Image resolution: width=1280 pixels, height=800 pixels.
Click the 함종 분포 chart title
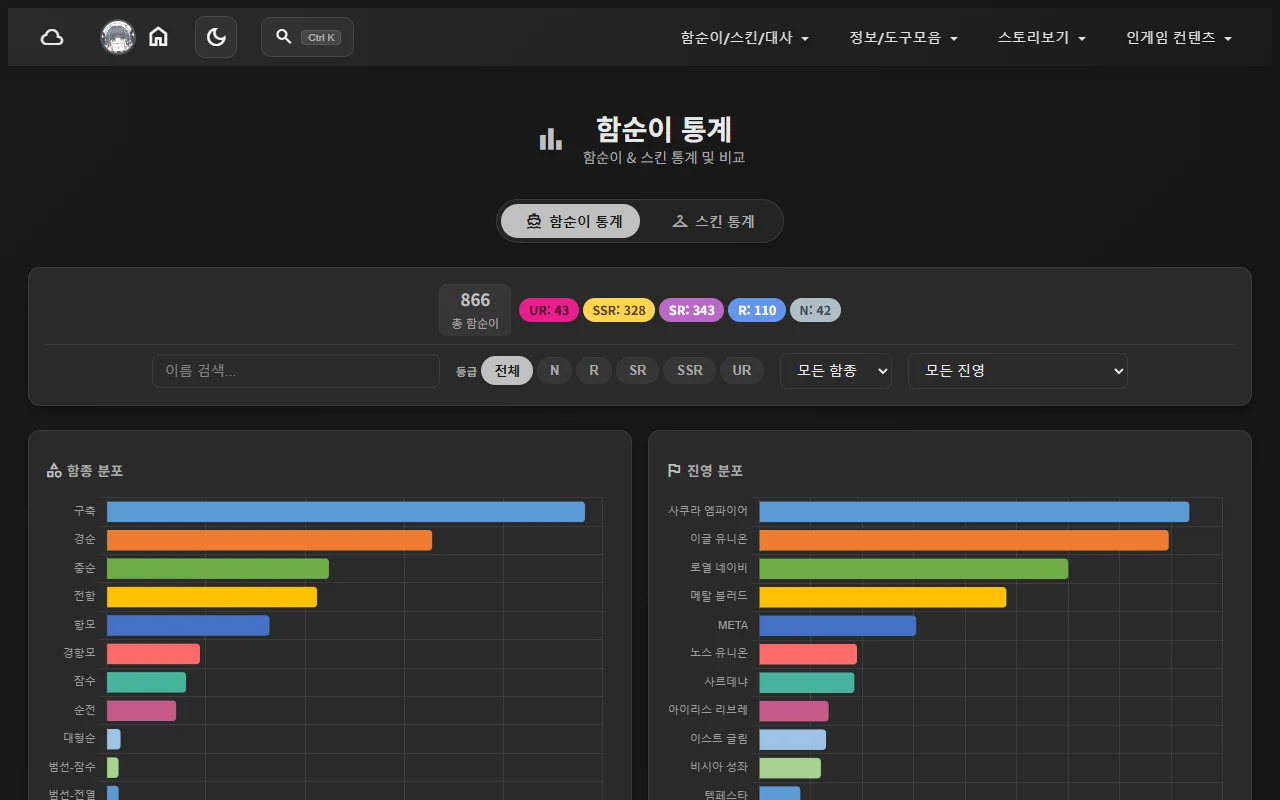tap(95, 471)
